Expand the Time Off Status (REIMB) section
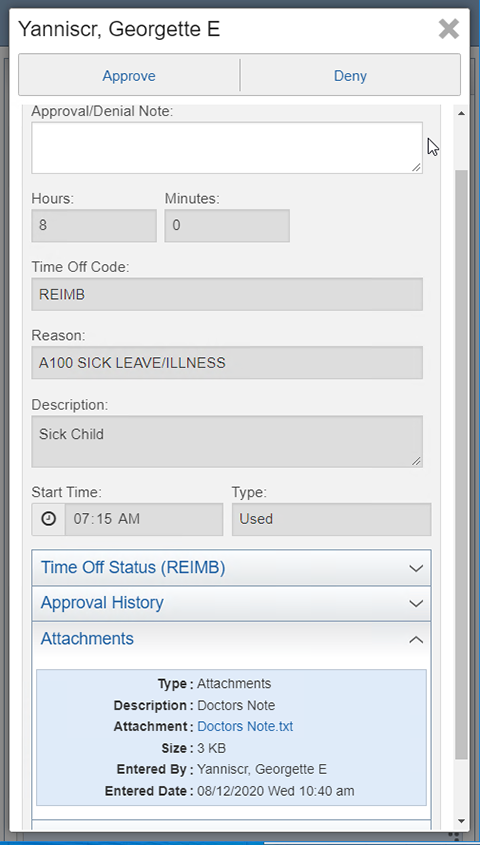Screen dimensions: 480x845 click(x=231, y=567)
